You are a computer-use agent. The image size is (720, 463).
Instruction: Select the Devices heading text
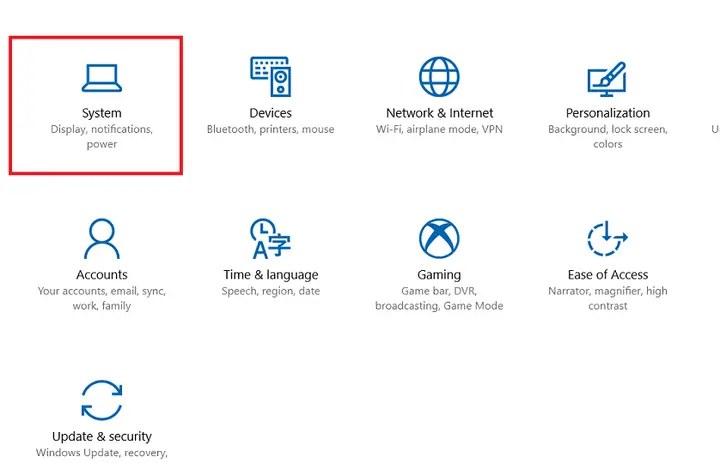270,113
